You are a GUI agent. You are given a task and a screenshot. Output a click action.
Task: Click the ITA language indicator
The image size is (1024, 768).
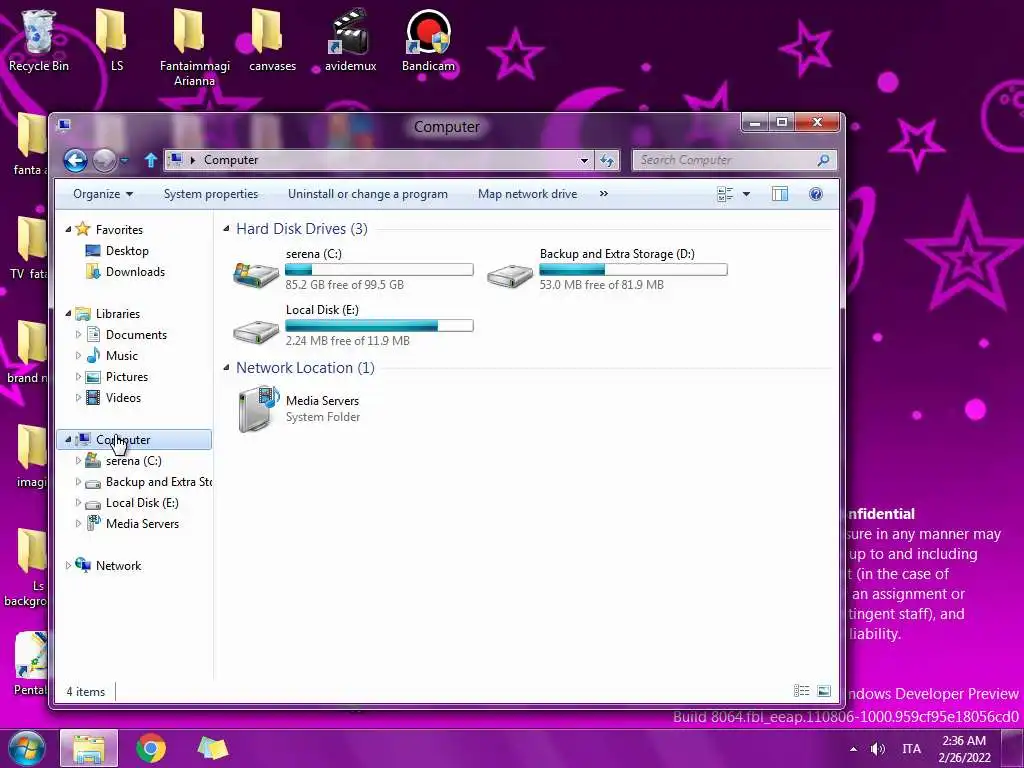pyautogui.click(x=912, y=749)
